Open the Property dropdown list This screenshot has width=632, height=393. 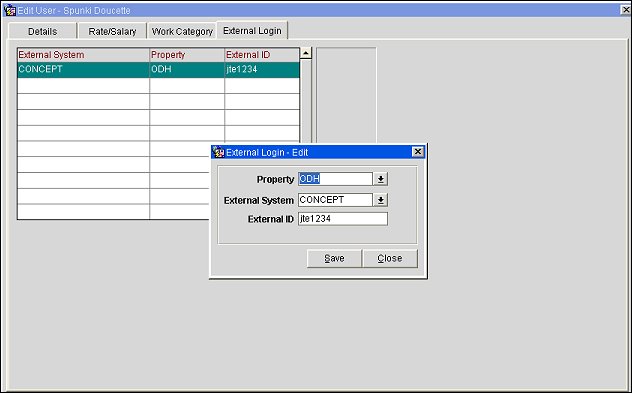click(x=380, y=179)
